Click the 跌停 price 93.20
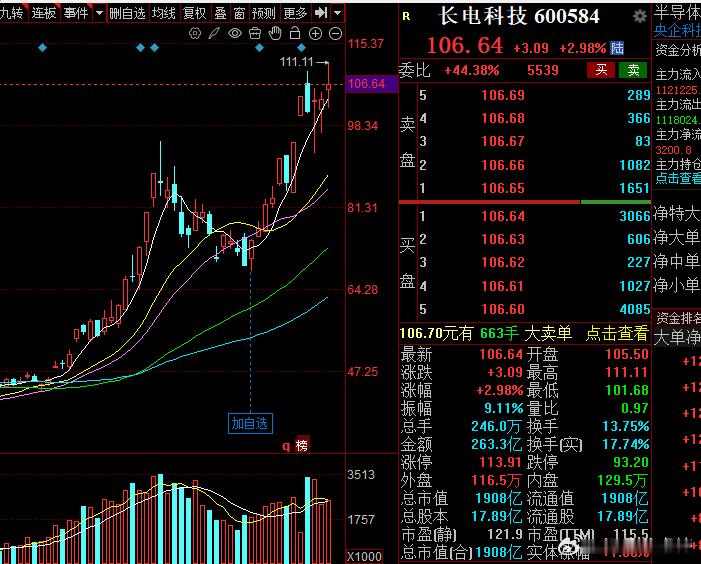This screenshot has height=564, width=701. pyautogui.click(x=630, y=462)
